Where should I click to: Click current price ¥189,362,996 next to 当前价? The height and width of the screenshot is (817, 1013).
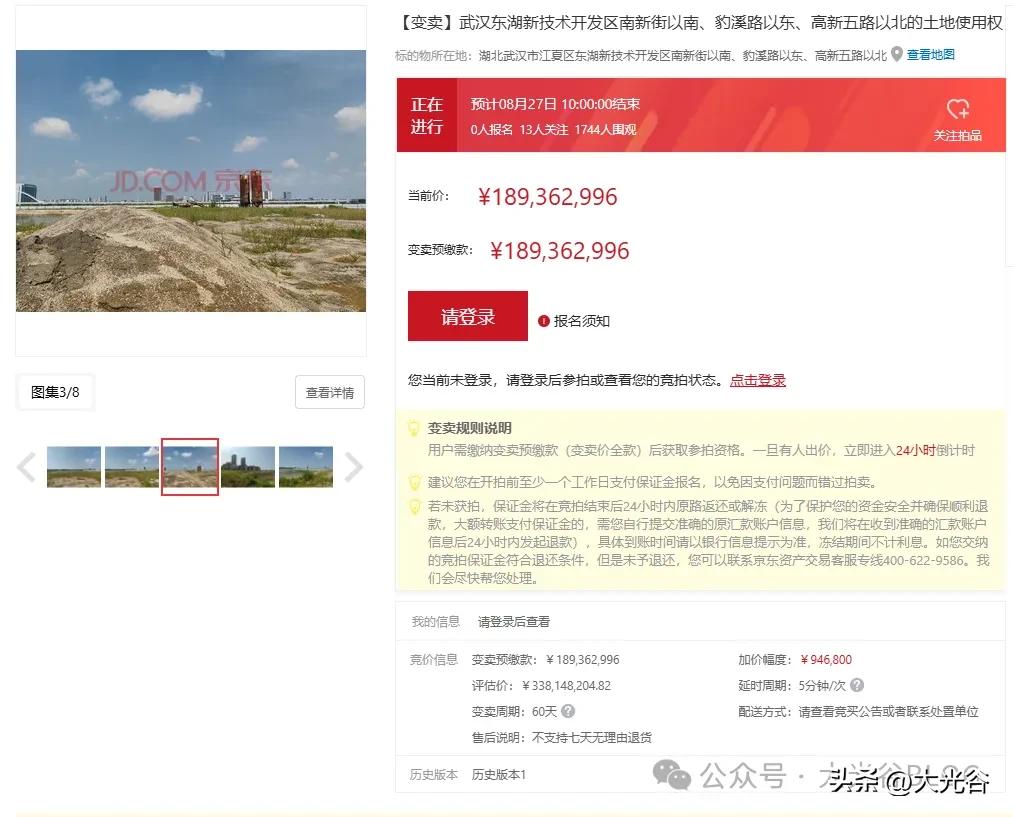tap(548, 197)
